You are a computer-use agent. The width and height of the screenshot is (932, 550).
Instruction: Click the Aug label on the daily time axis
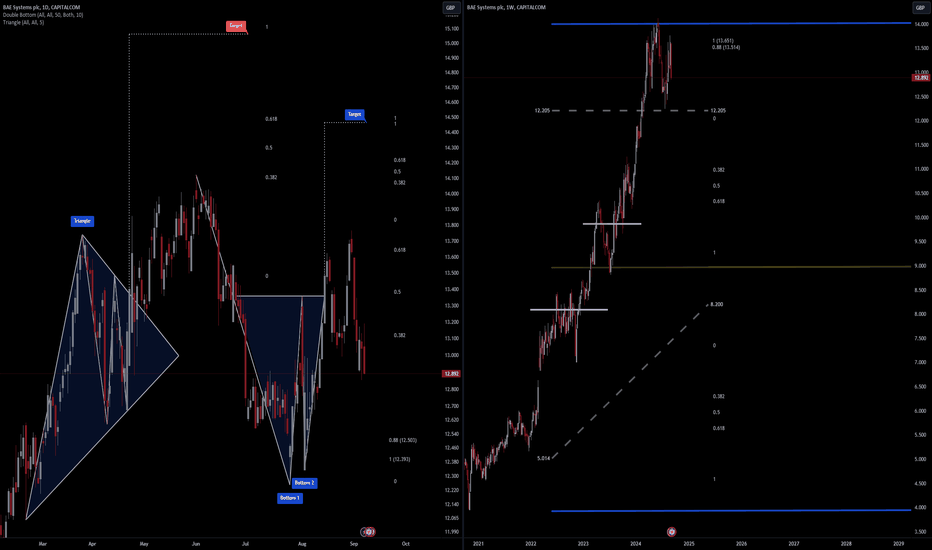pos(302,543)
